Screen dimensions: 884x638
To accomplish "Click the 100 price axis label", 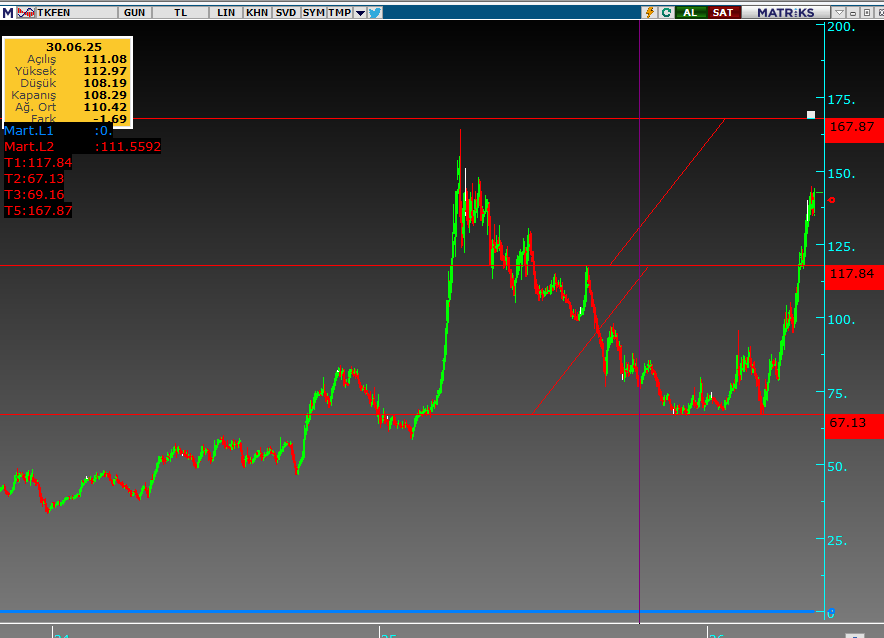I will coord(841,320).
